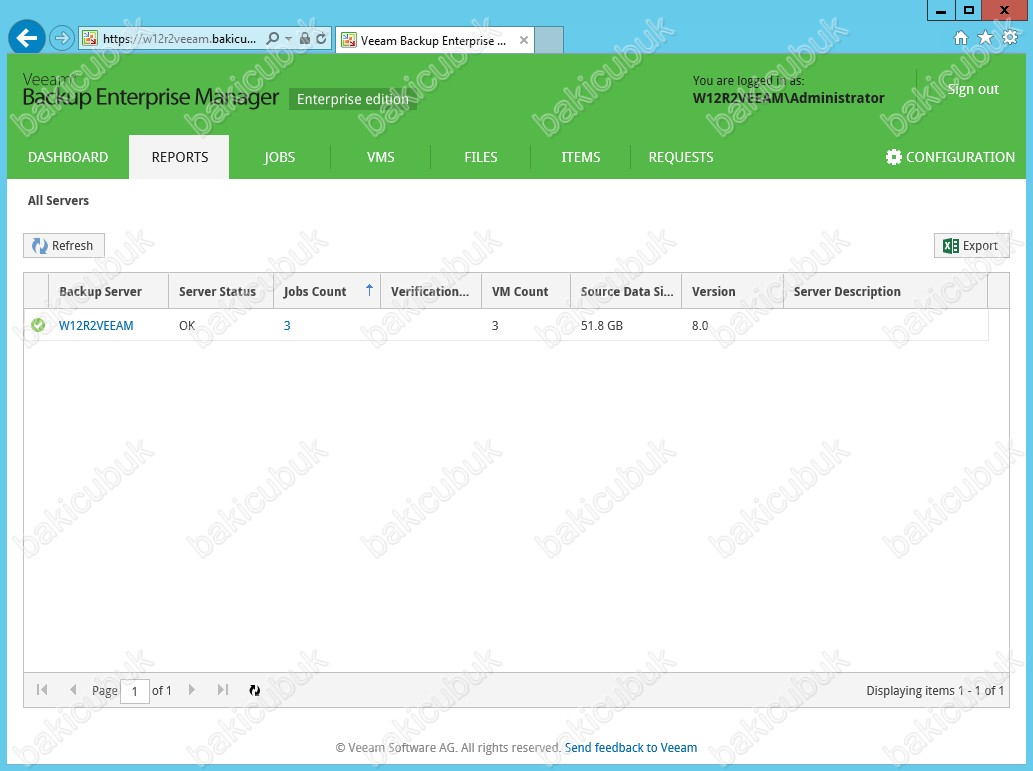
Task: Go forward with the browser forward arrow
Action: coord(61,38)
